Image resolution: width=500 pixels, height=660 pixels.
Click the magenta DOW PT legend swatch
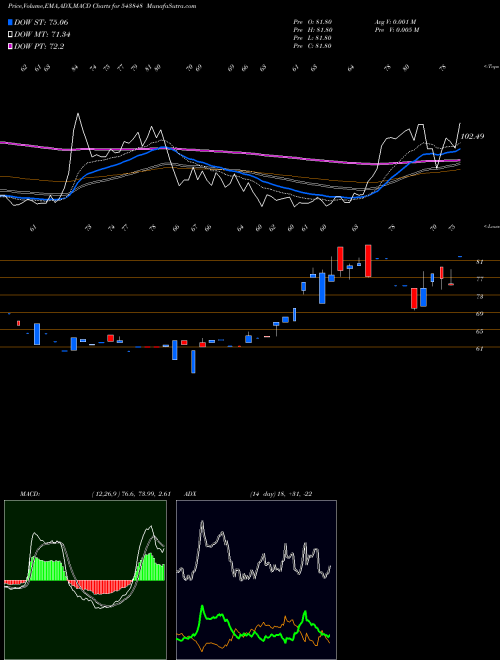click(11, 47)
